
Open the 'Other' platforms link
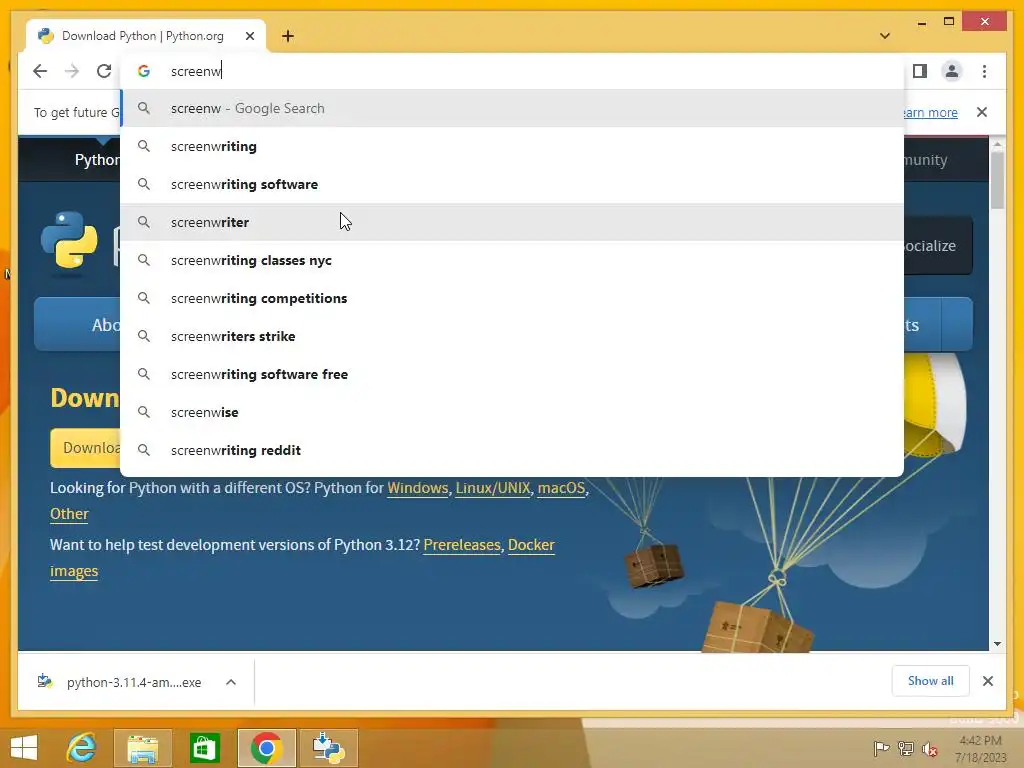(69, 514)
